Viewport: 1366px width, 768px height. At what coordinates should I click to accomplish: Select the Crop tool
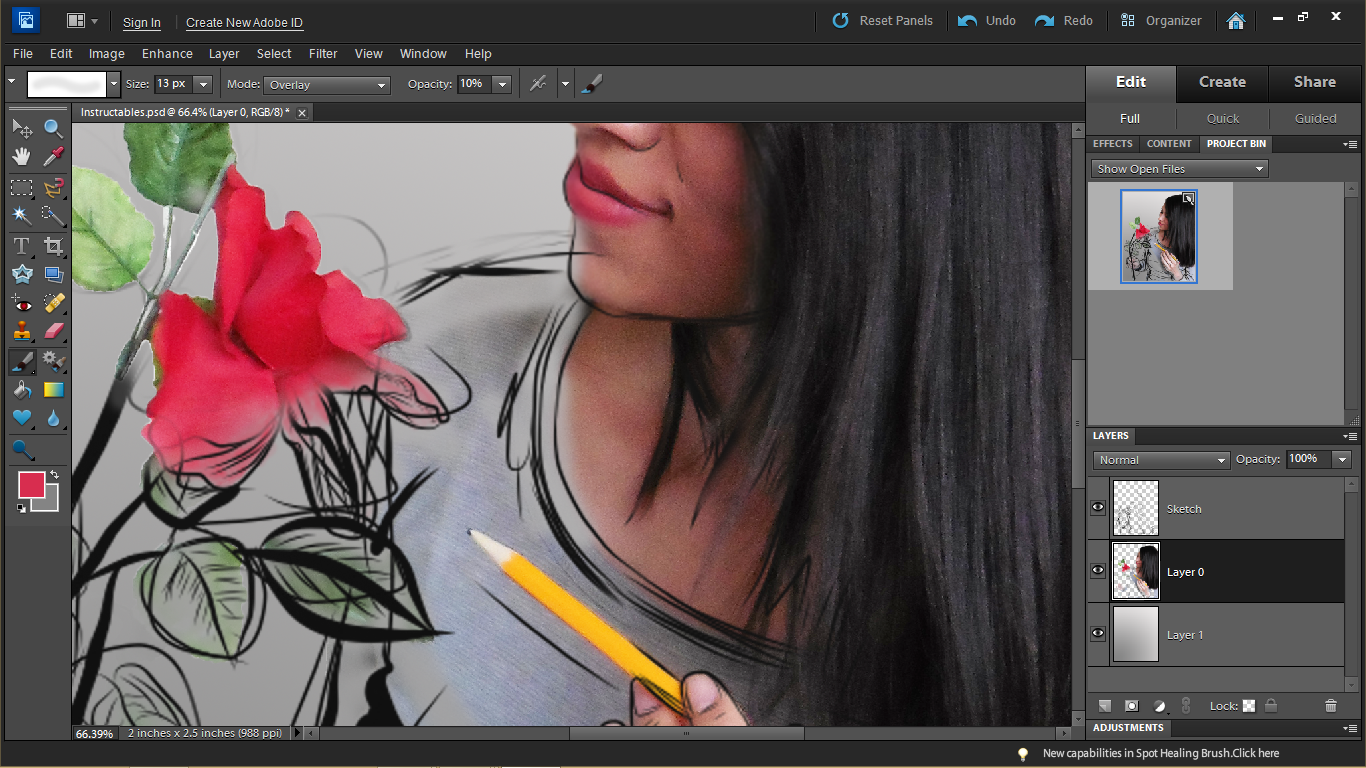(x=54, y=245)
